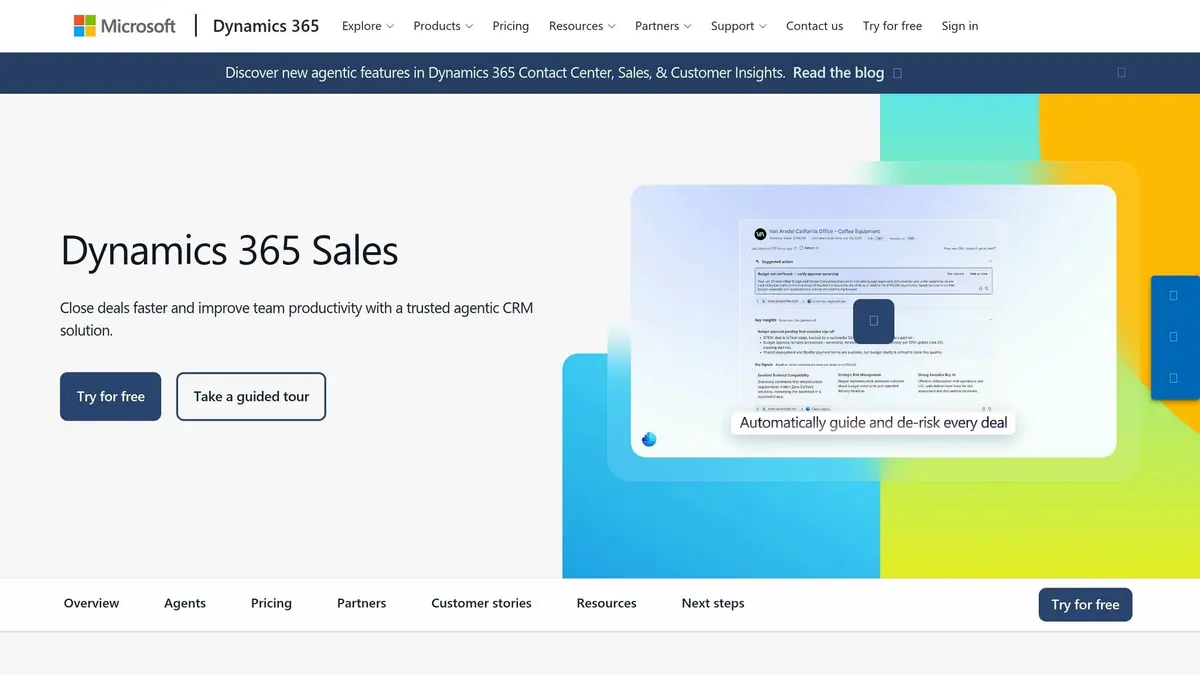This screenshot has width=1200, height=675.
Task: Click Sign in in the header
Action: coord(960,26)
